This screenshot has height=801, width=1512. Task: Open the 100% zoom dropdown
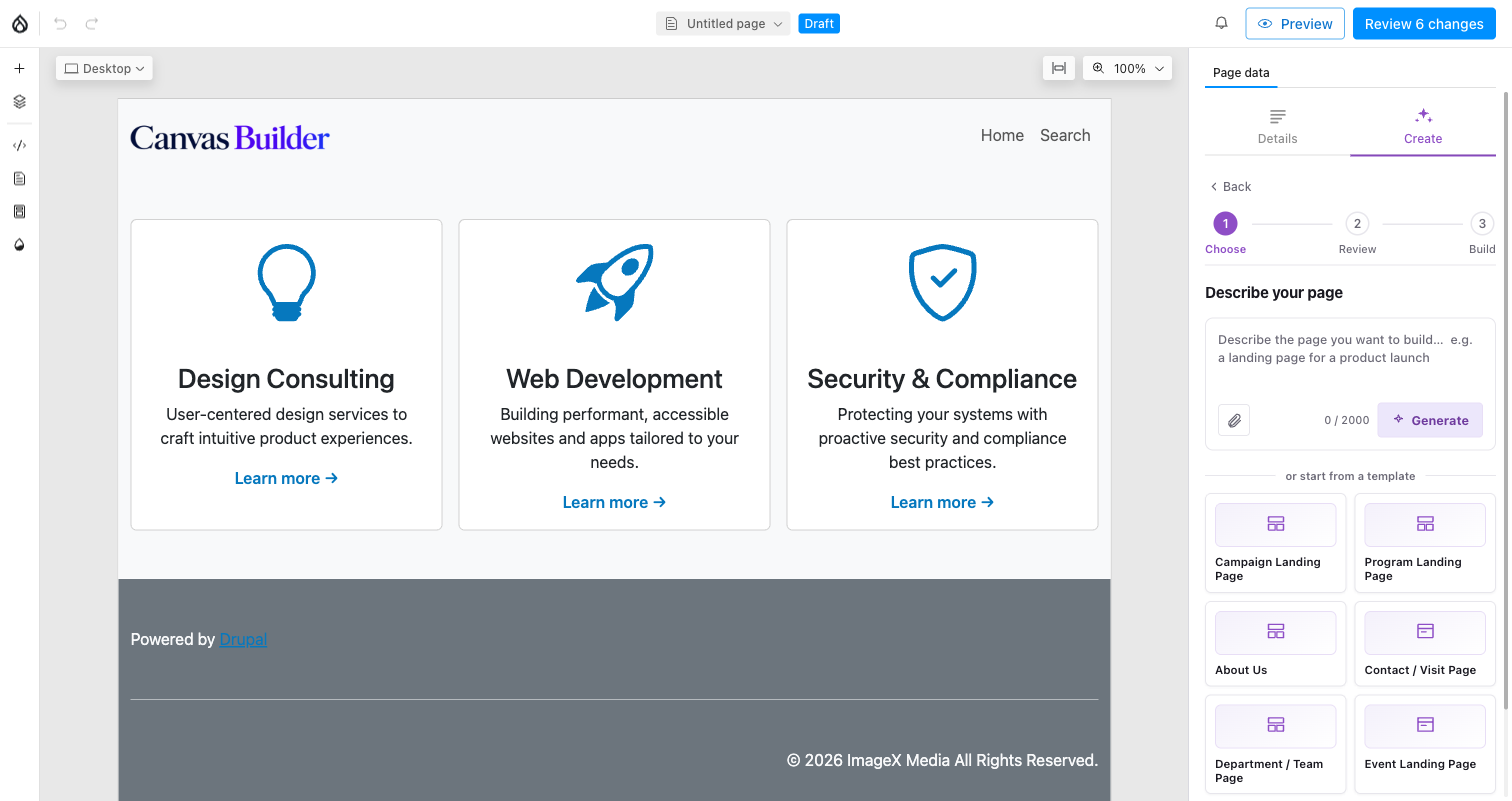click(x=1127, y=68)
